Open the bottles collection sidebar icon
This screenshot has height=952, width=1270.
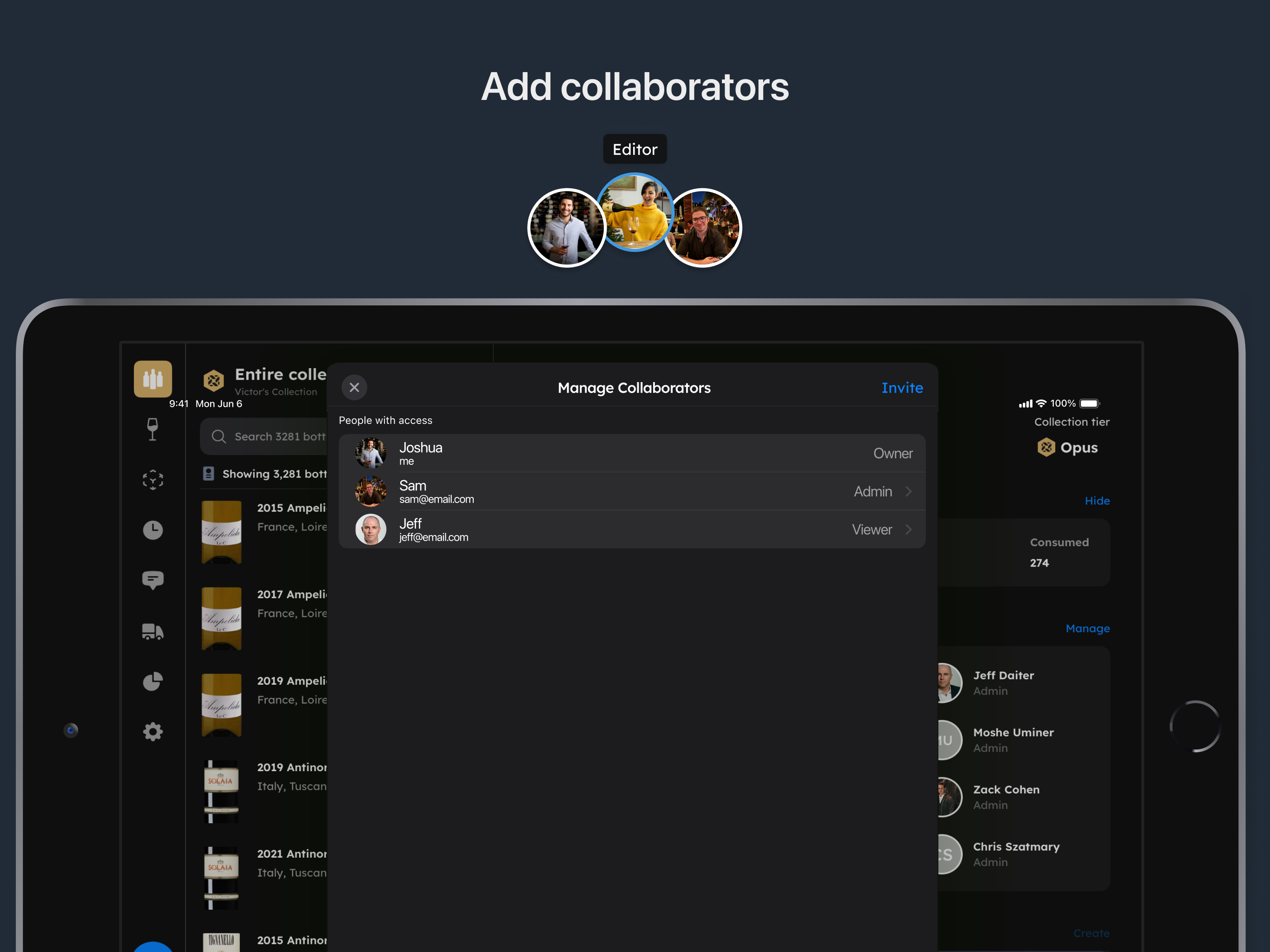(153, 379)
